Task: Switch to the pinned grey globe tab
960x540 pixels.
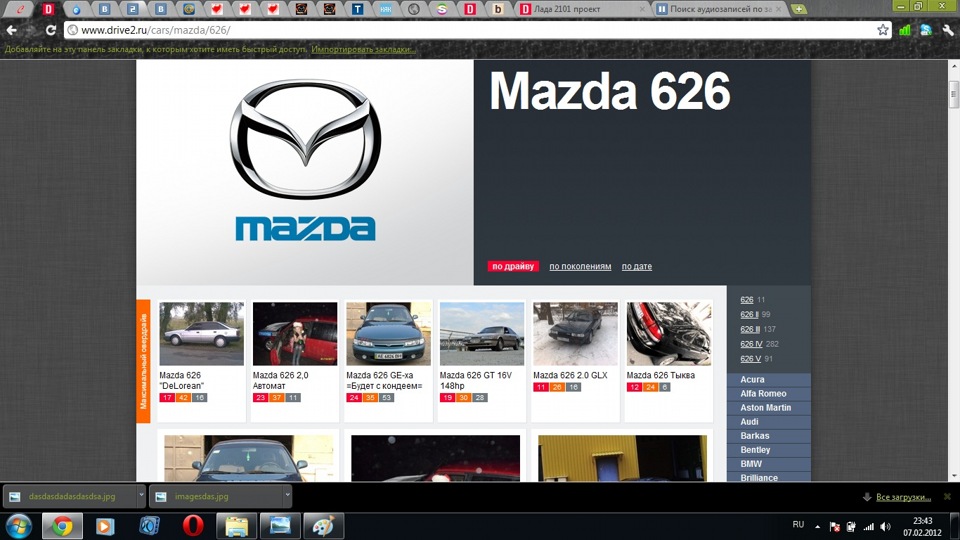Action: coord(414,9)
